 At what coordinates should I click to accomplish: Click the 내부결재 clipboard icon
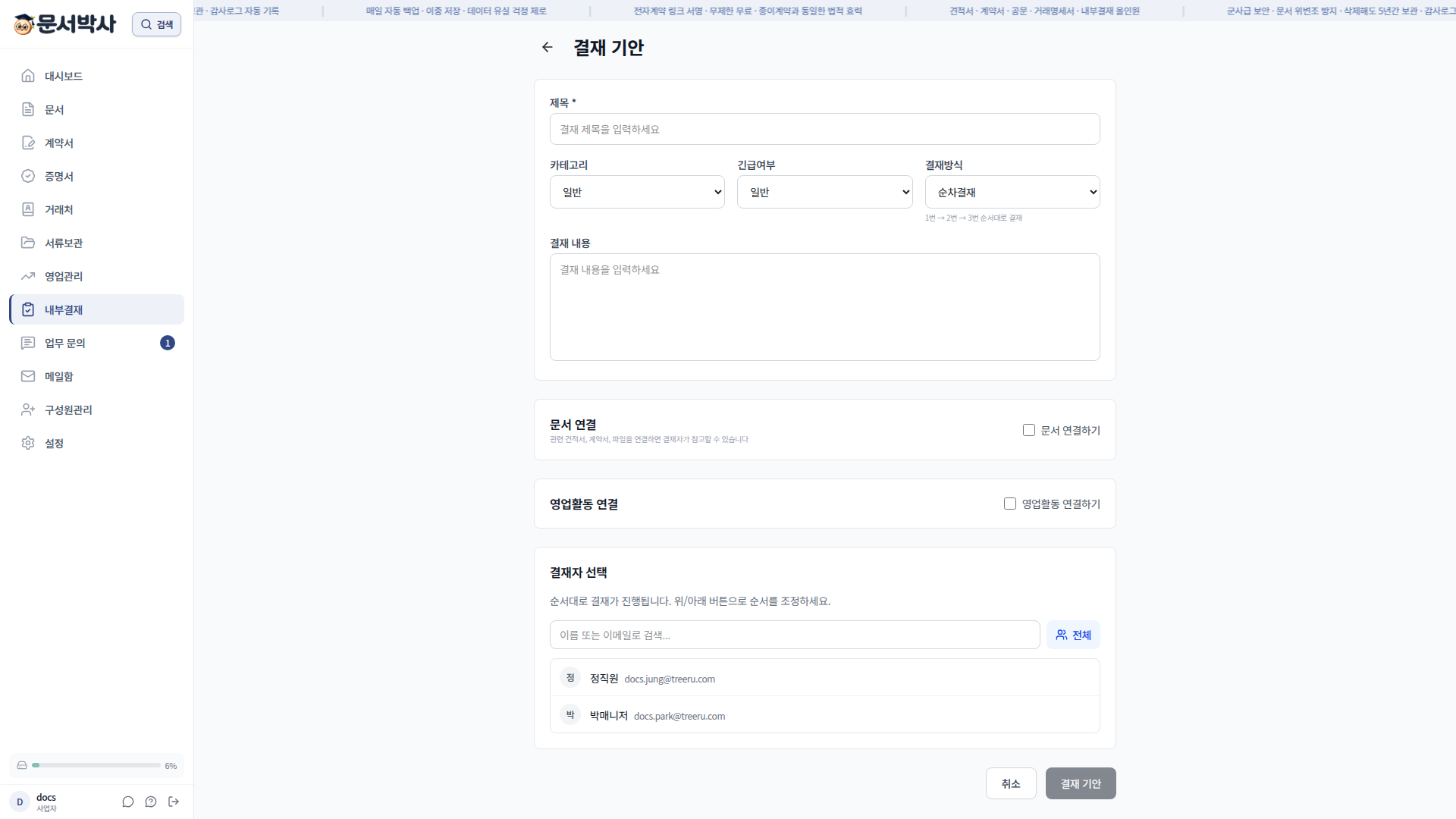[28, 309]
